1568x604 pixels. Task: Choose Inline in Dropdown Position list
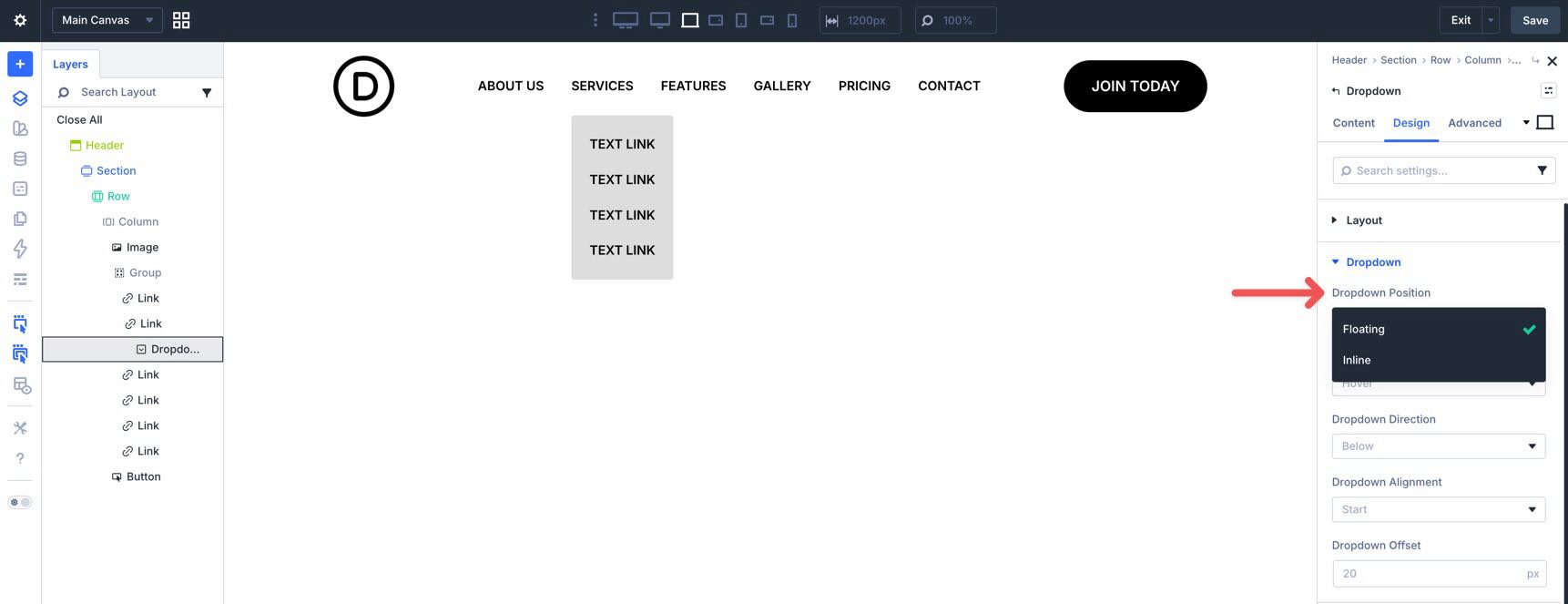pyautogui.click(x=1439, y=360)
